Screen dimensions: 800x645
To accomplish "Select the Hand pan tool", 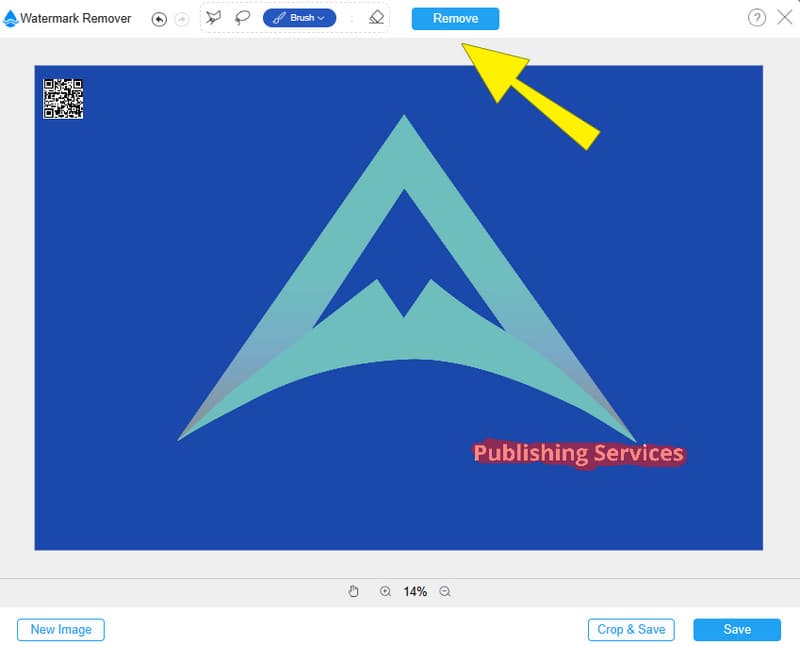I will [354, 591].
